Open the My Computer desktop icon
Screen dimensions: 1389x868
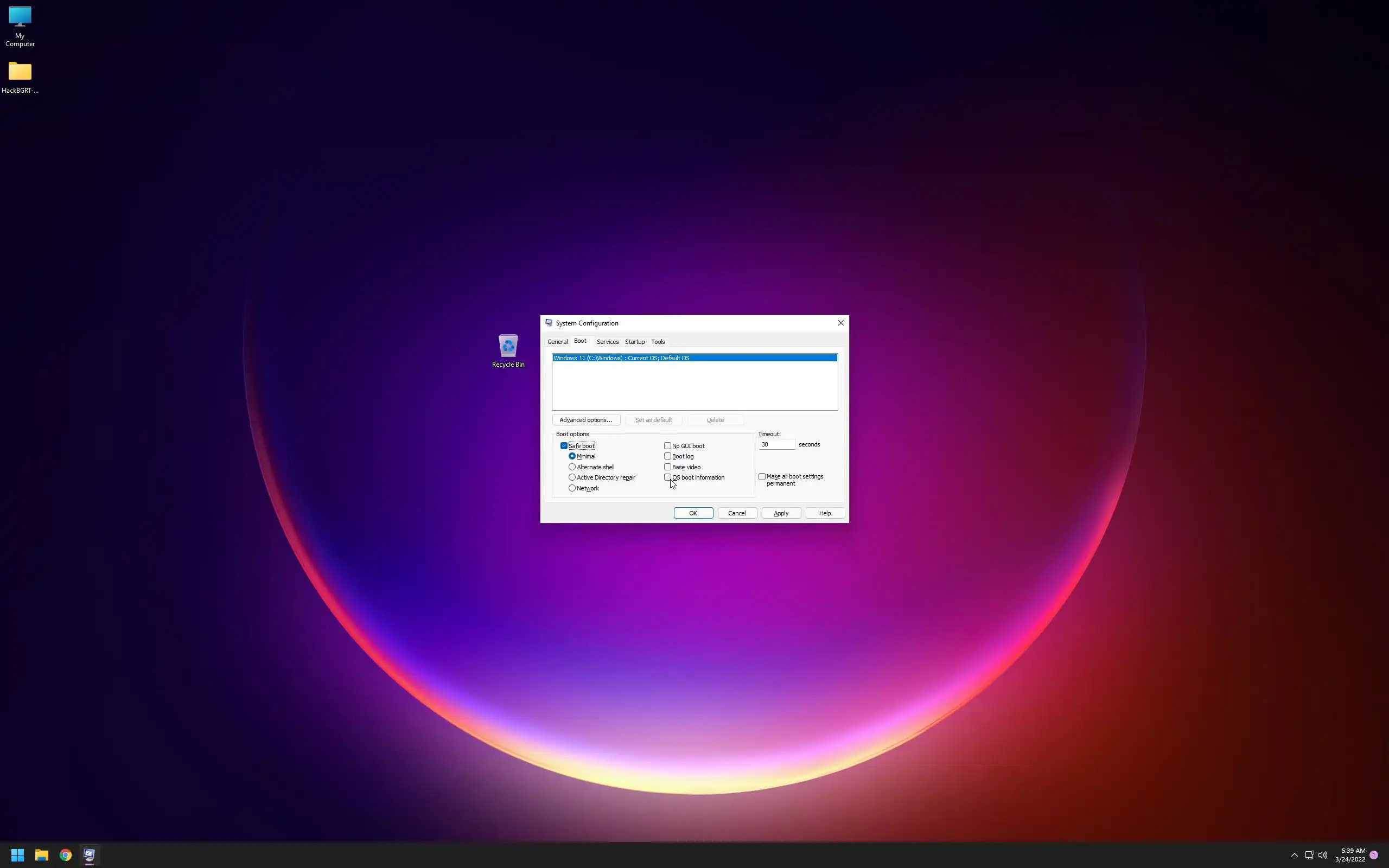(20, 26)
